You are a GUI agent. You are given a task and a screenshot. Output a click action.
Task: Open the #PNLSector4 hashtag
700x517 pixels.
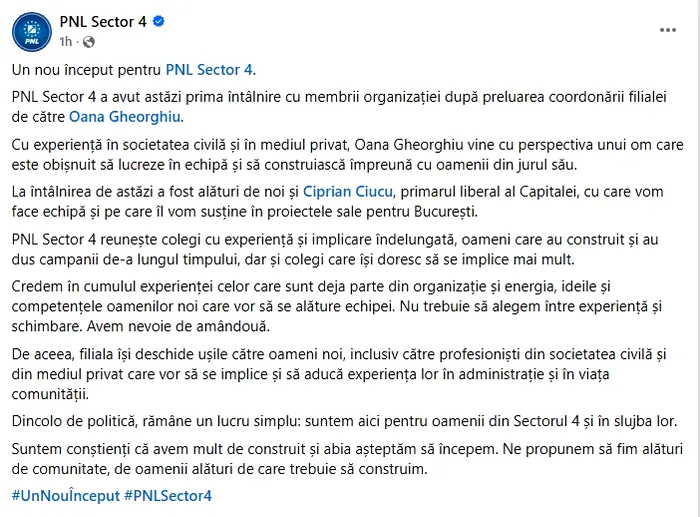(168, 496)
